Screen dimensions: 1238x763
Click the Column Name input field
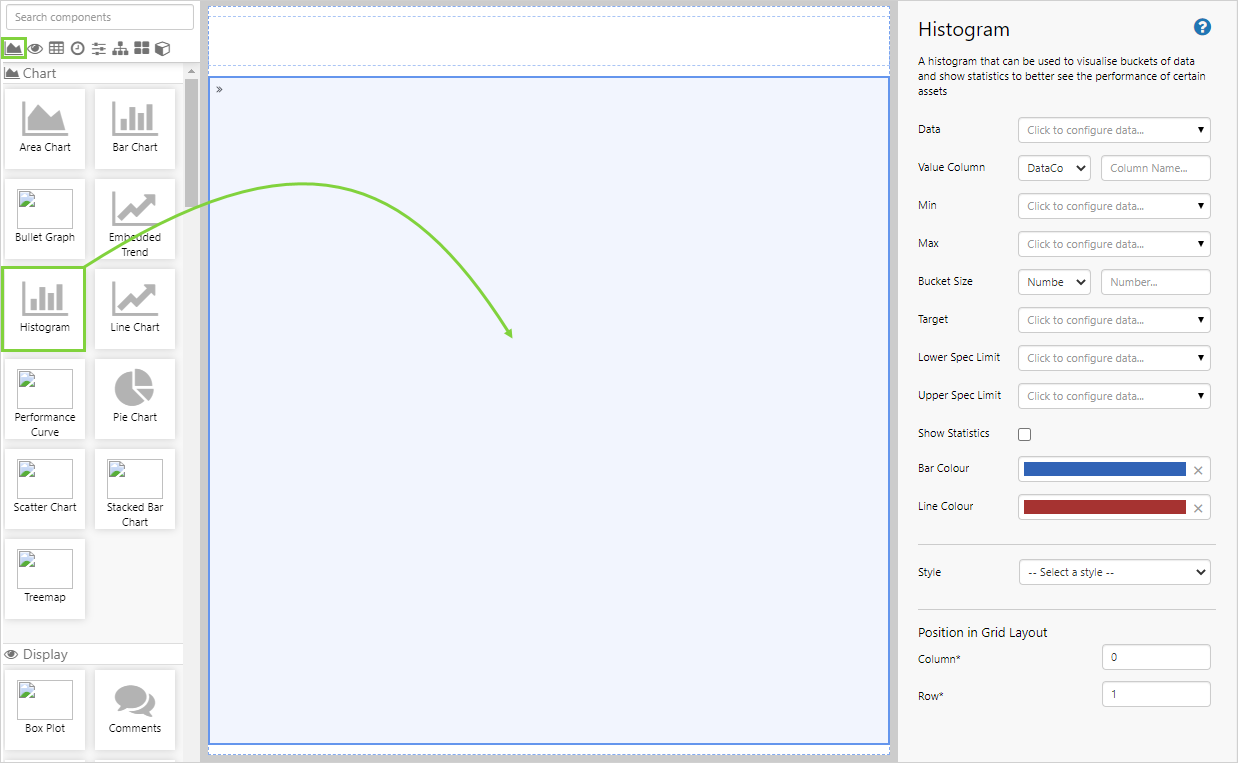click(1156, 168)
